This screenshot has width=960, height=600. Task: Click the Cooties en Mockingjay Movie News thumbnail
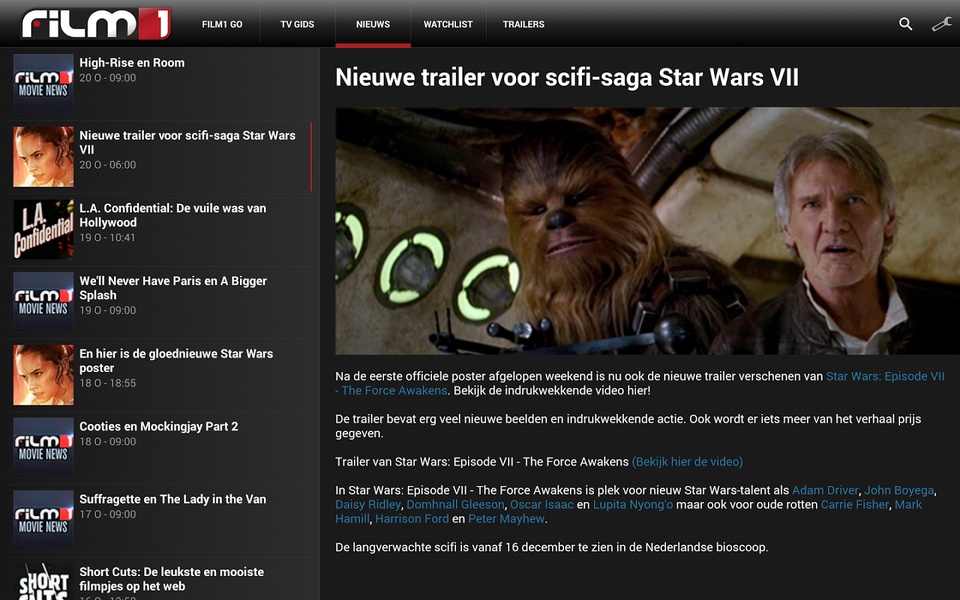tap(43, 448)
